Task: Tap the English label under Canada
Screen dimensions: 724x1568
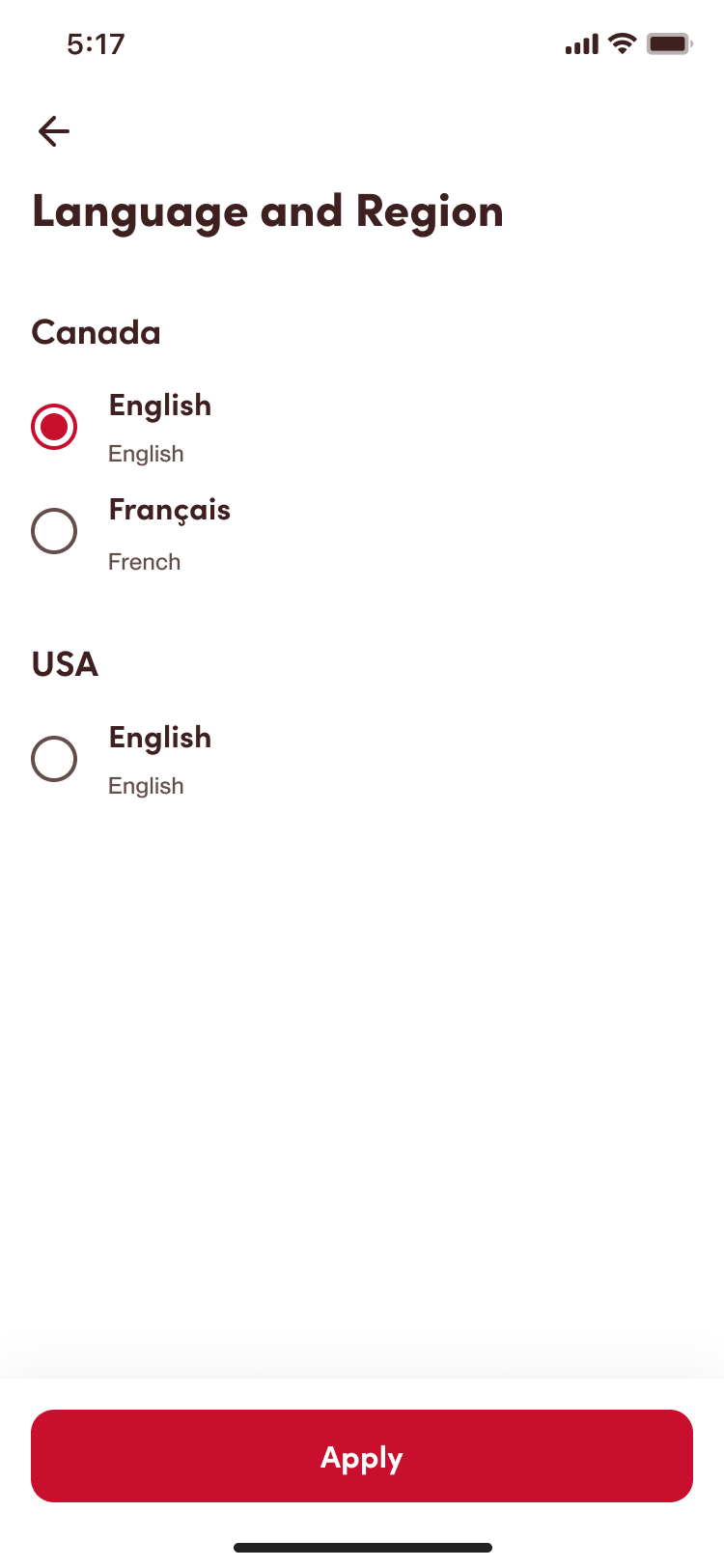Action: click(x=160, y=406)
